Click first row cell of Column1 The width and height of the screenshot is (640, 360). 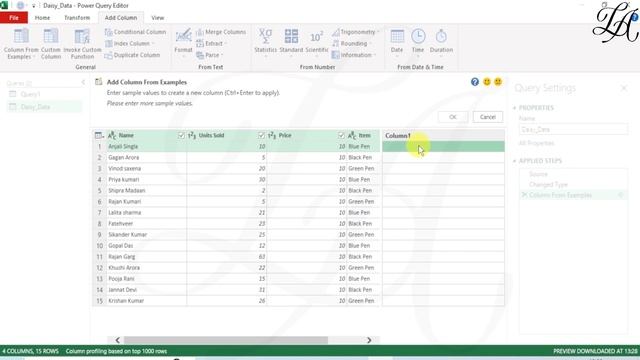[x=443, y=147]
